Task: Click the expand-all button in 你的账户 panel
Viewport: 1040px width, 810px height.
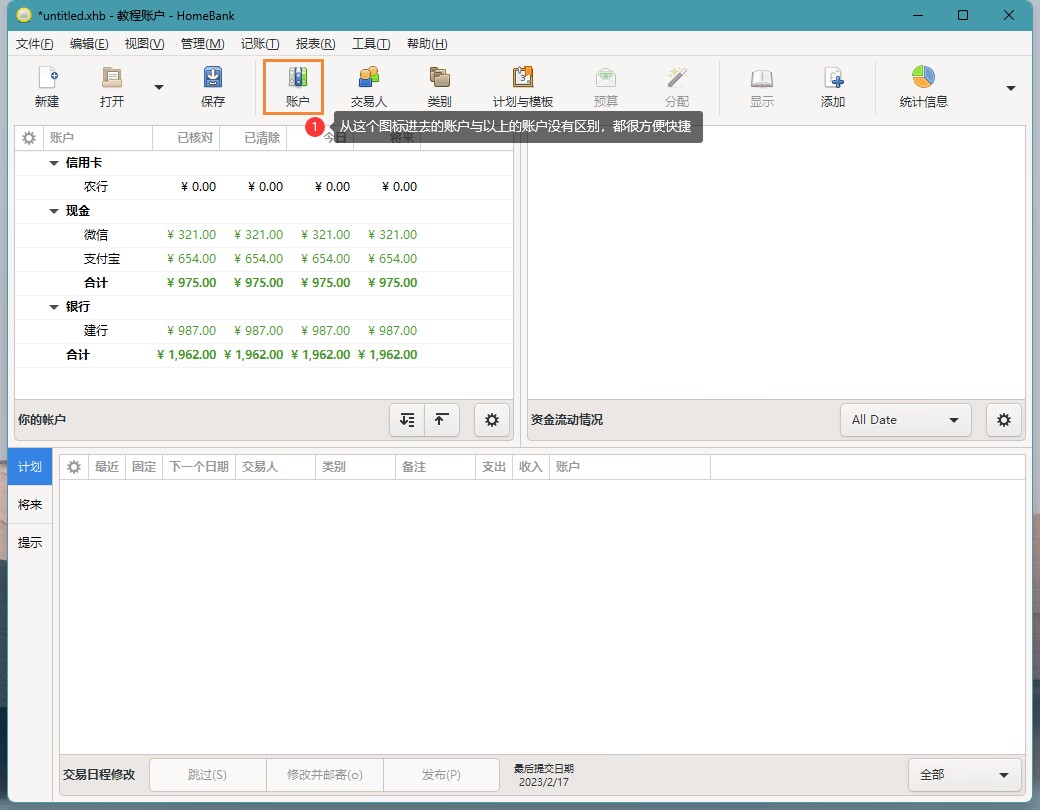Action: coord(407,420)
